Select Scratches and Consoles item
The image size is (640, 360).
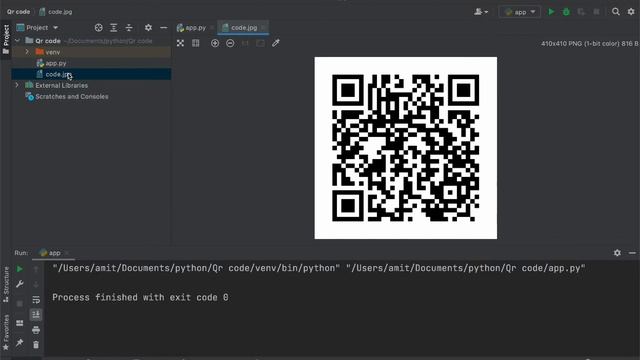coord(72,97)
